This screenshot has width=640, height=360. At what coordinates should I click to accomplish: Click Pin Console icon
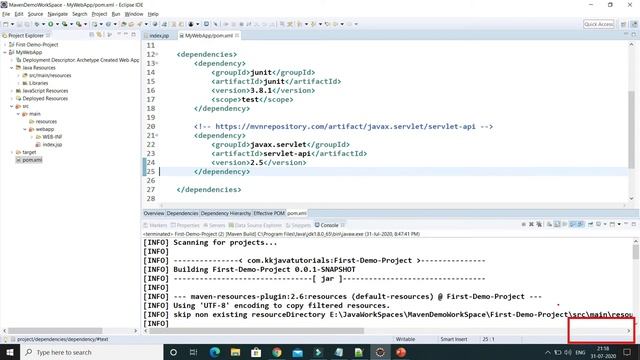[591, 224]
